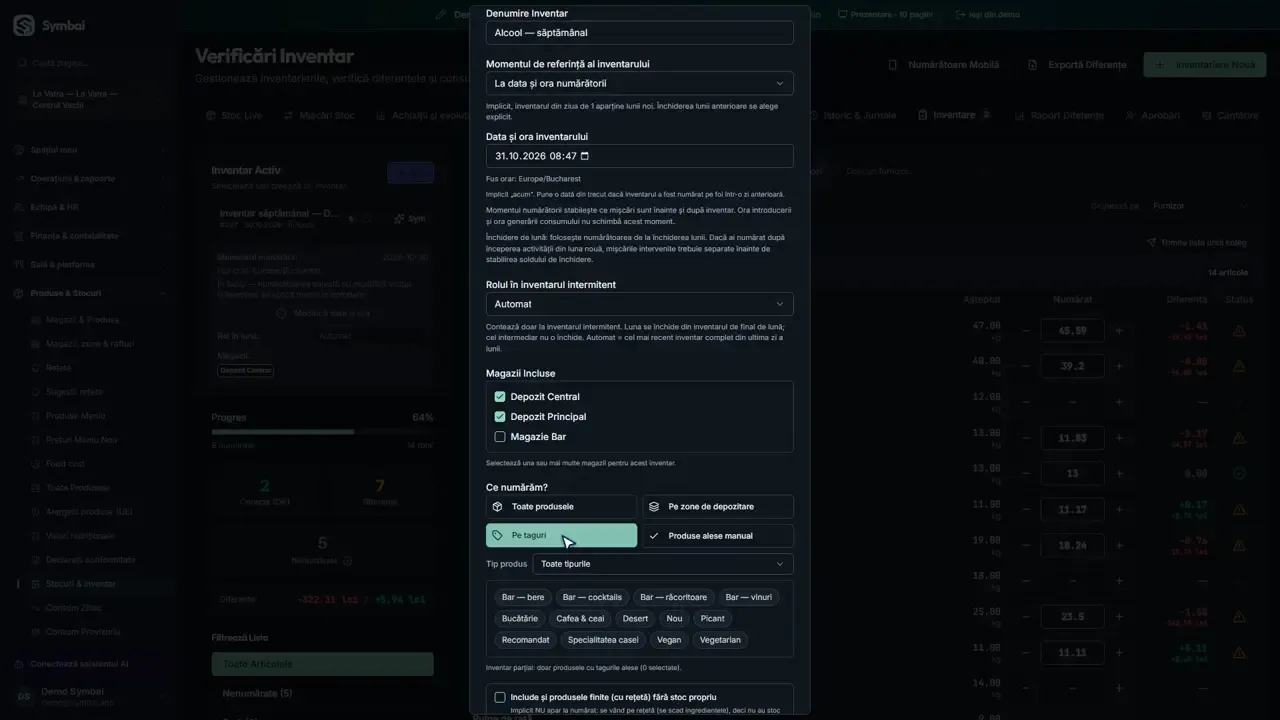Viewport: 1280px width, 720px height.
Task: Click the "Inventariere Nouă" button
Action: click(1205, 65)
